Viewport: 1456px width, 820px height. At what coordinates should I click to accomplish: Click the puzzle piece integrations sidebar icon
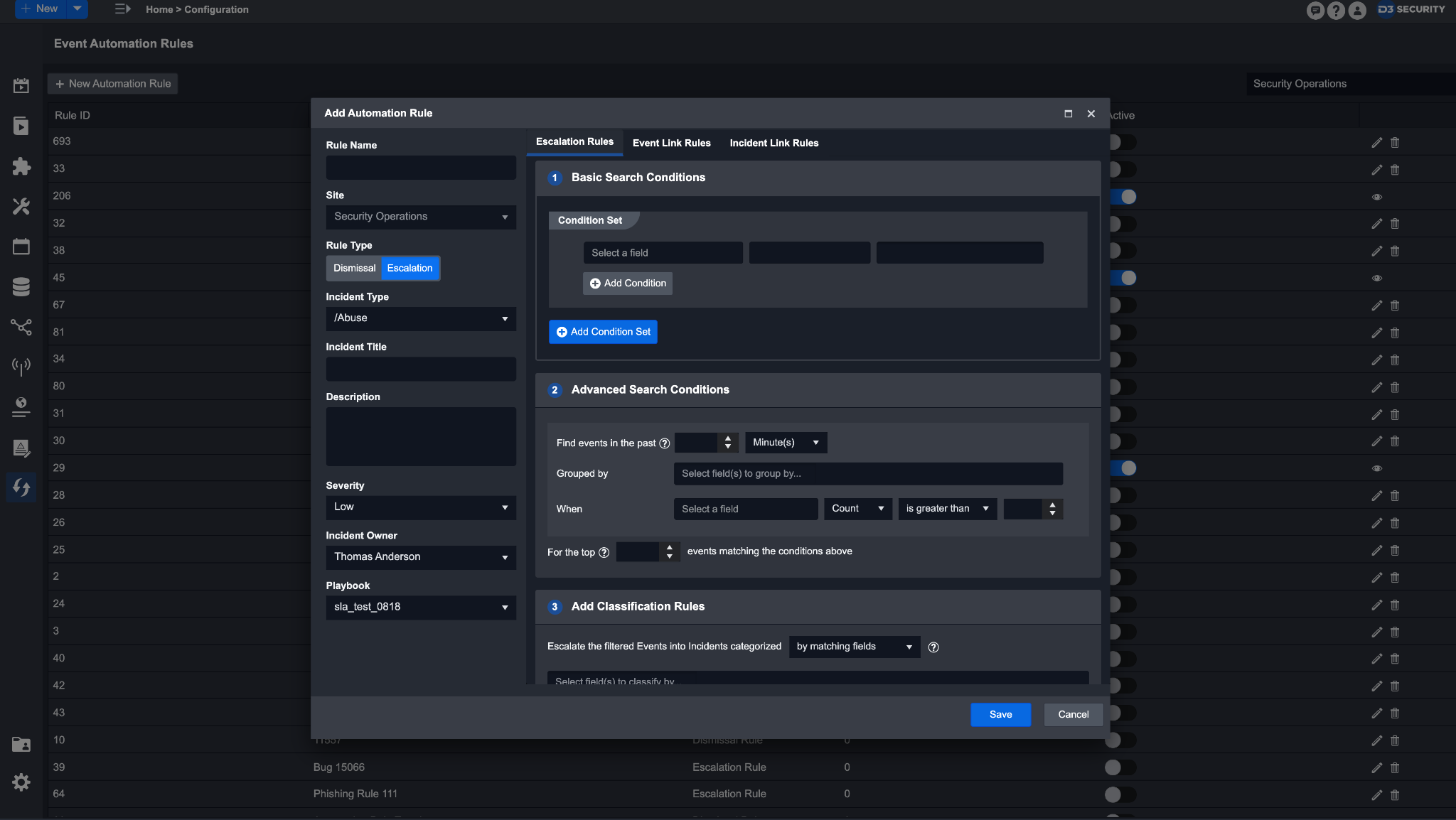click(21, 166)
